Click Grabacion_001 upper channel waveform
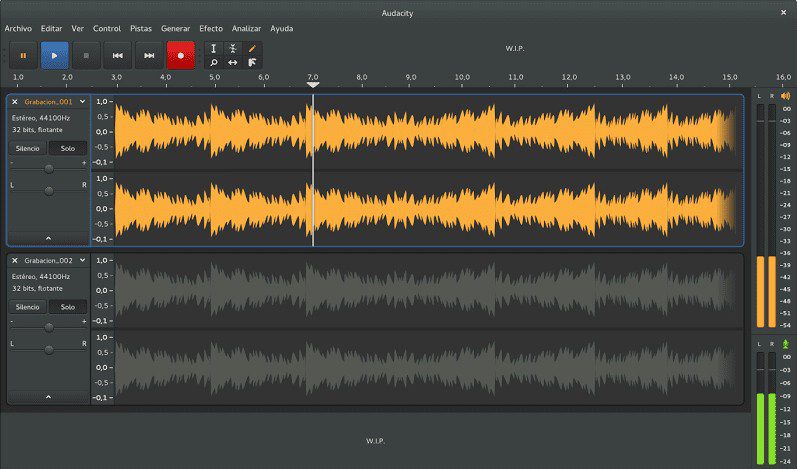Viewport: 797px width, 469px height. point(424,132)
